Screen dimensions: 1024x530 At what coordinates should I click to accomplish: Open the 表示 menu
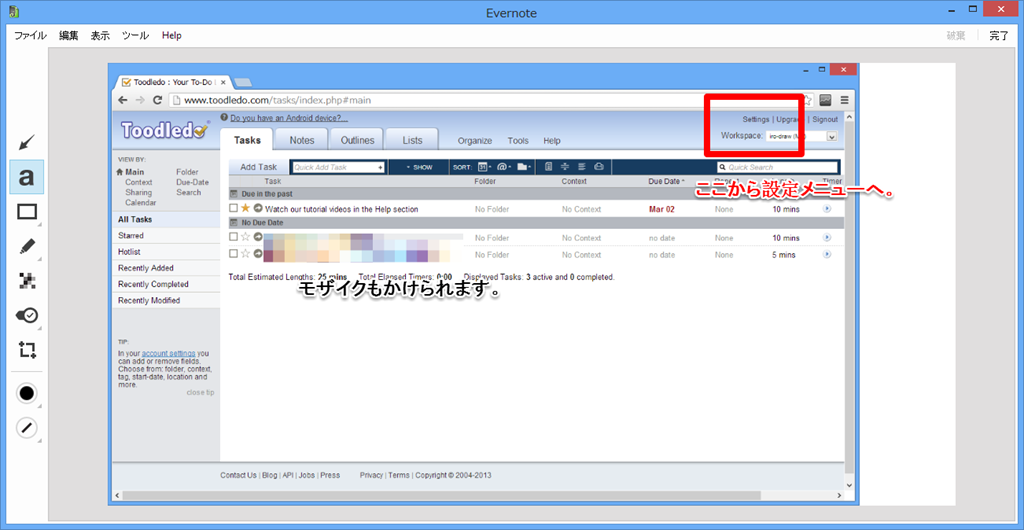[100, 36]
